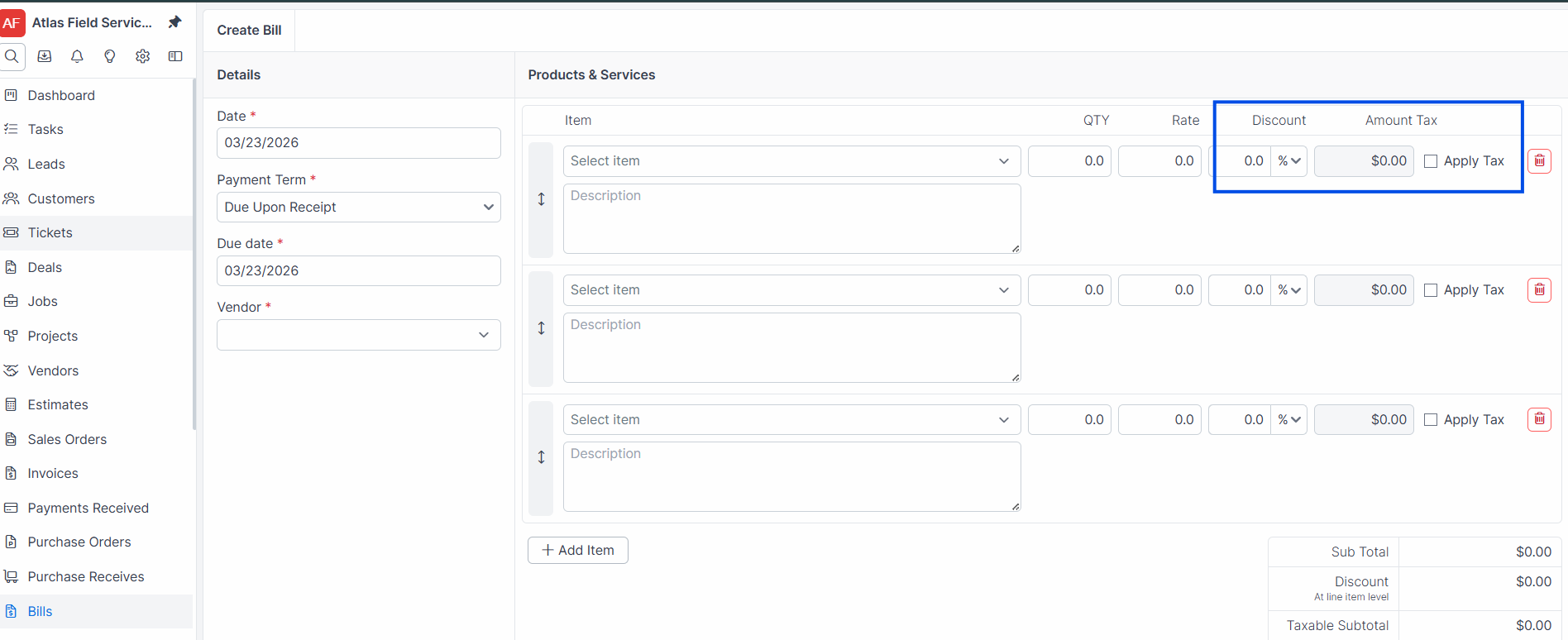Viewport: 1568px width, 640px height.
Task: Show notifications via the bell icon
Action: tap(77, 56)
